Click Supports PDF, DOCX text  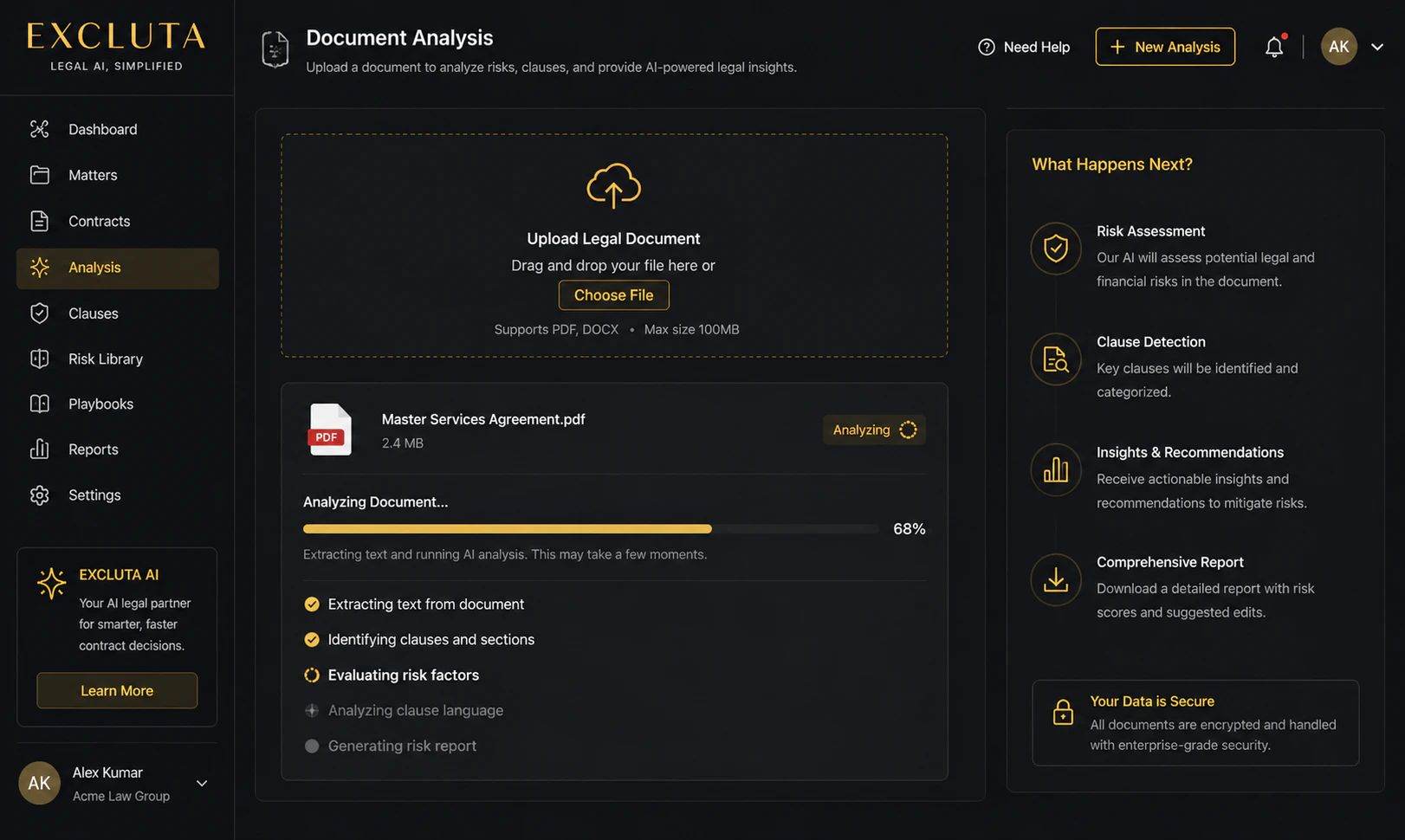point(556,330)
